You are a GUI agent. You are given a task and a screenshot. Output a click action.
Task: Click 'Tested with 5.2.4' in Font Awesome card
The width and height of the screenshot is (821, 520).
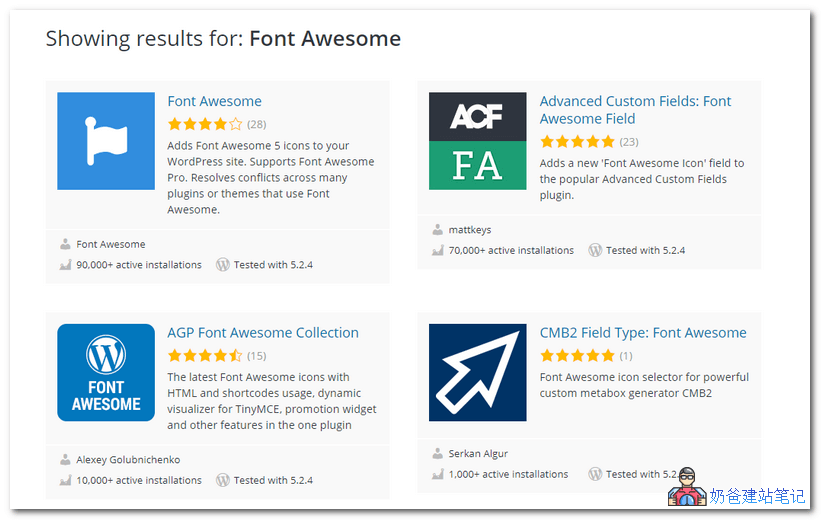click(x=273, y=265)
